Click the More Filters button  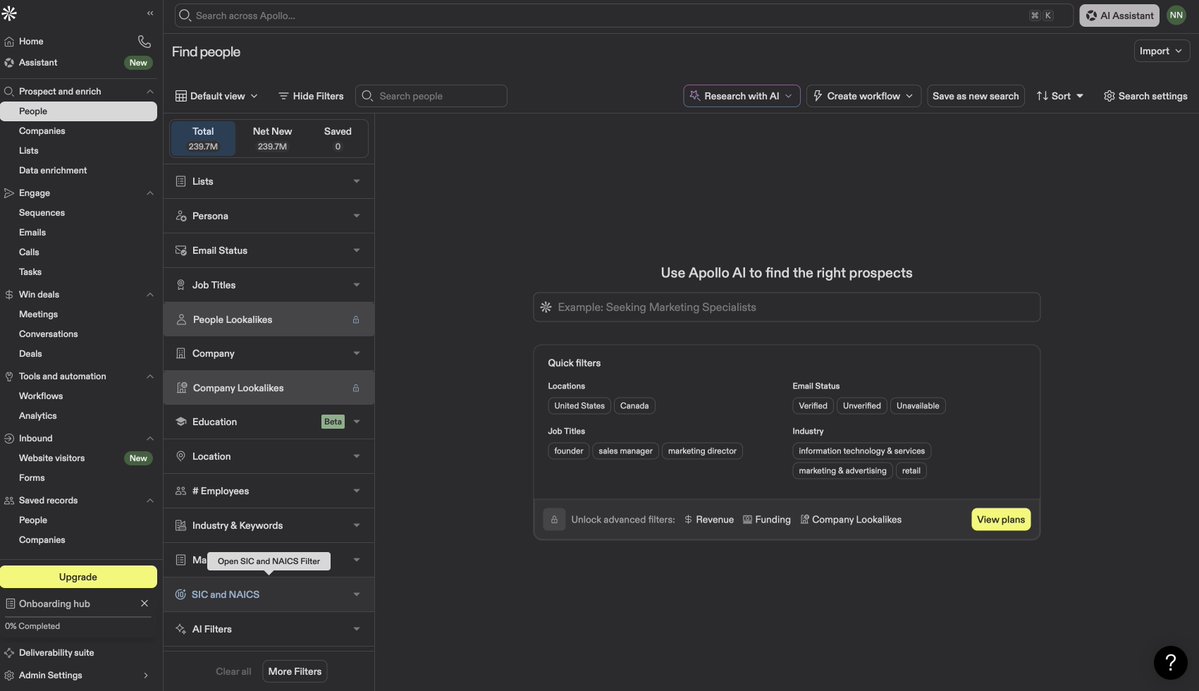(294, 671)
